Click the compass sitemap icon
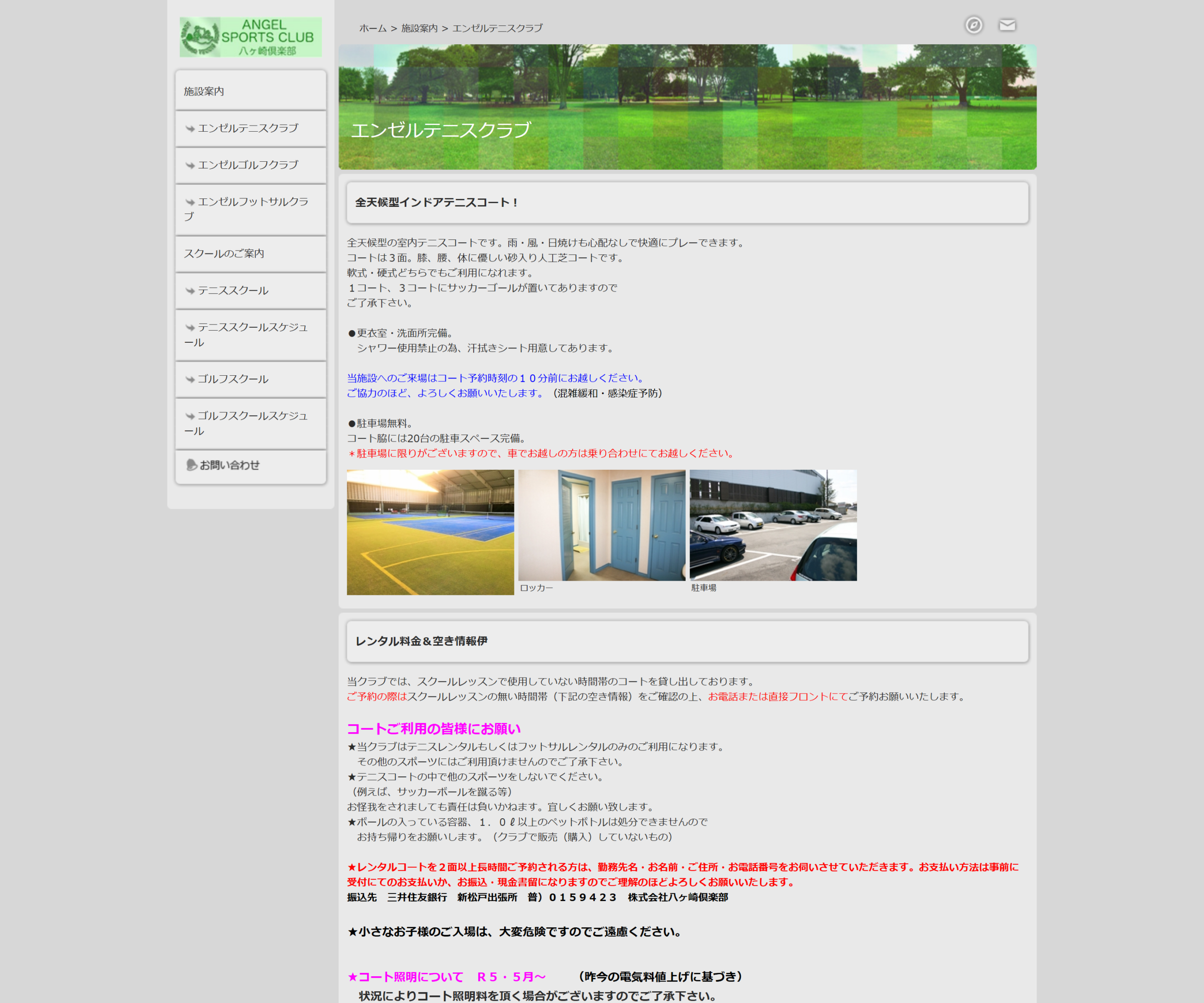 click(x=974, y=25)
